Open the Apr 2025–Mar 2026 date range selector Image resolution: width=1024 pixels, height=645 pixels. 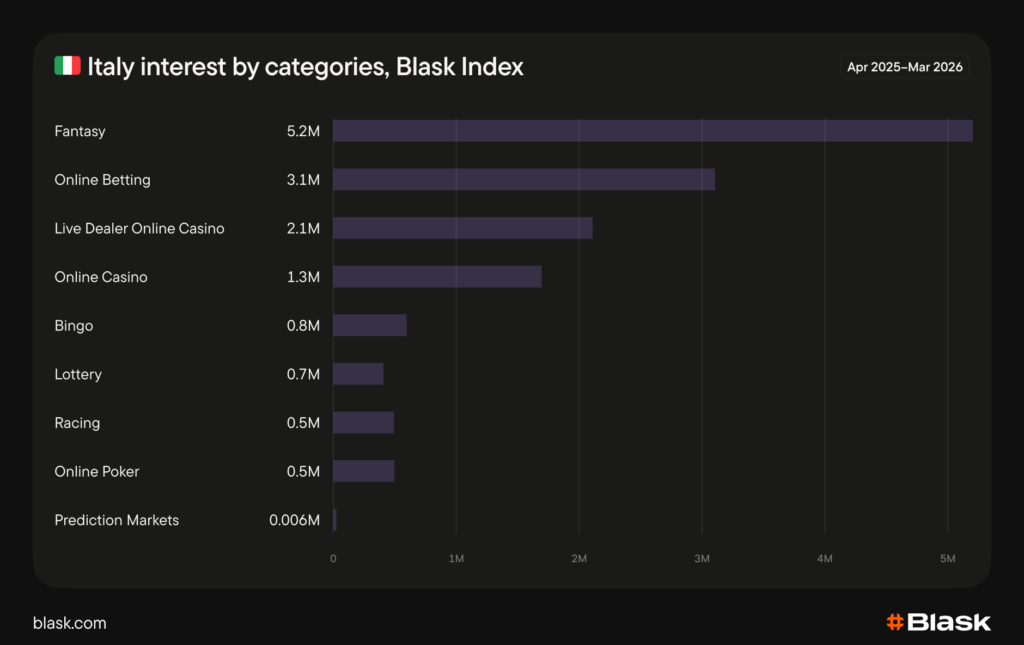pos(905,67)
